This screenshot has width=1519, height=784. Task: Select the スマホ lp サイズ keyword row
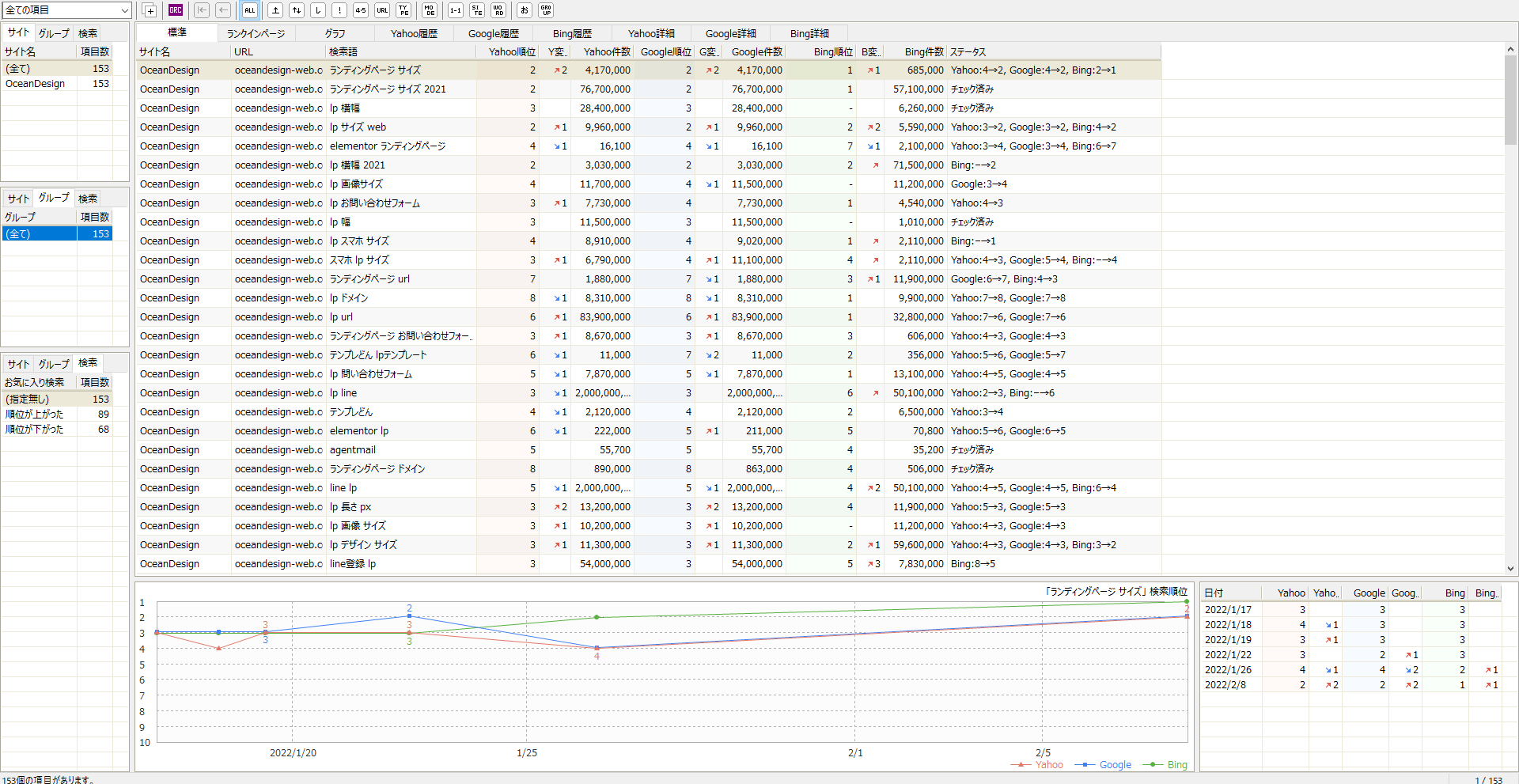pos(649,260)
